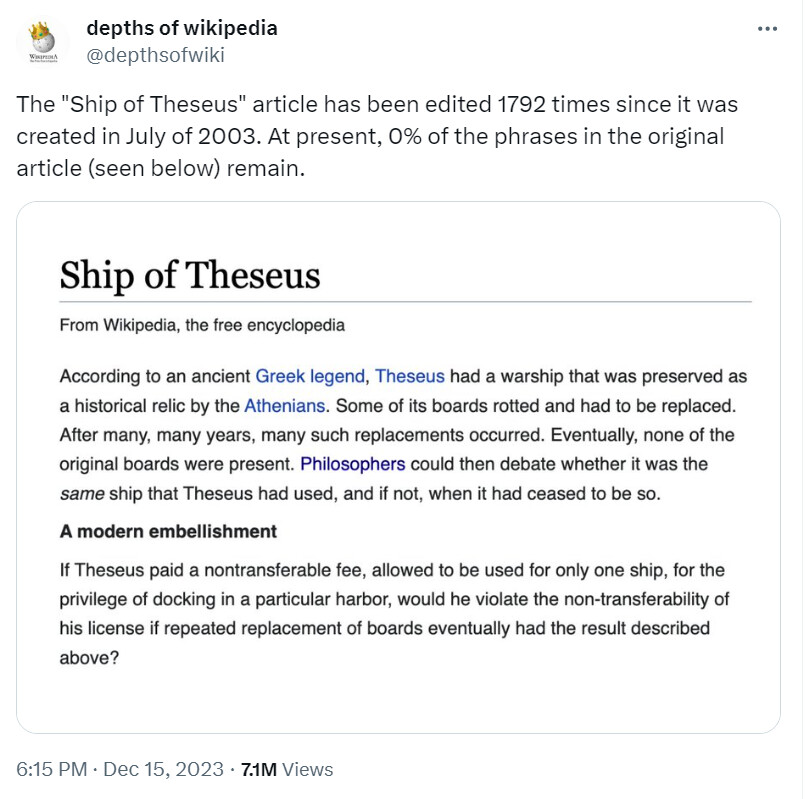Open the blue "Theseus" link
Viewport: 807px width, 799px height.
(x=410, y=377)
